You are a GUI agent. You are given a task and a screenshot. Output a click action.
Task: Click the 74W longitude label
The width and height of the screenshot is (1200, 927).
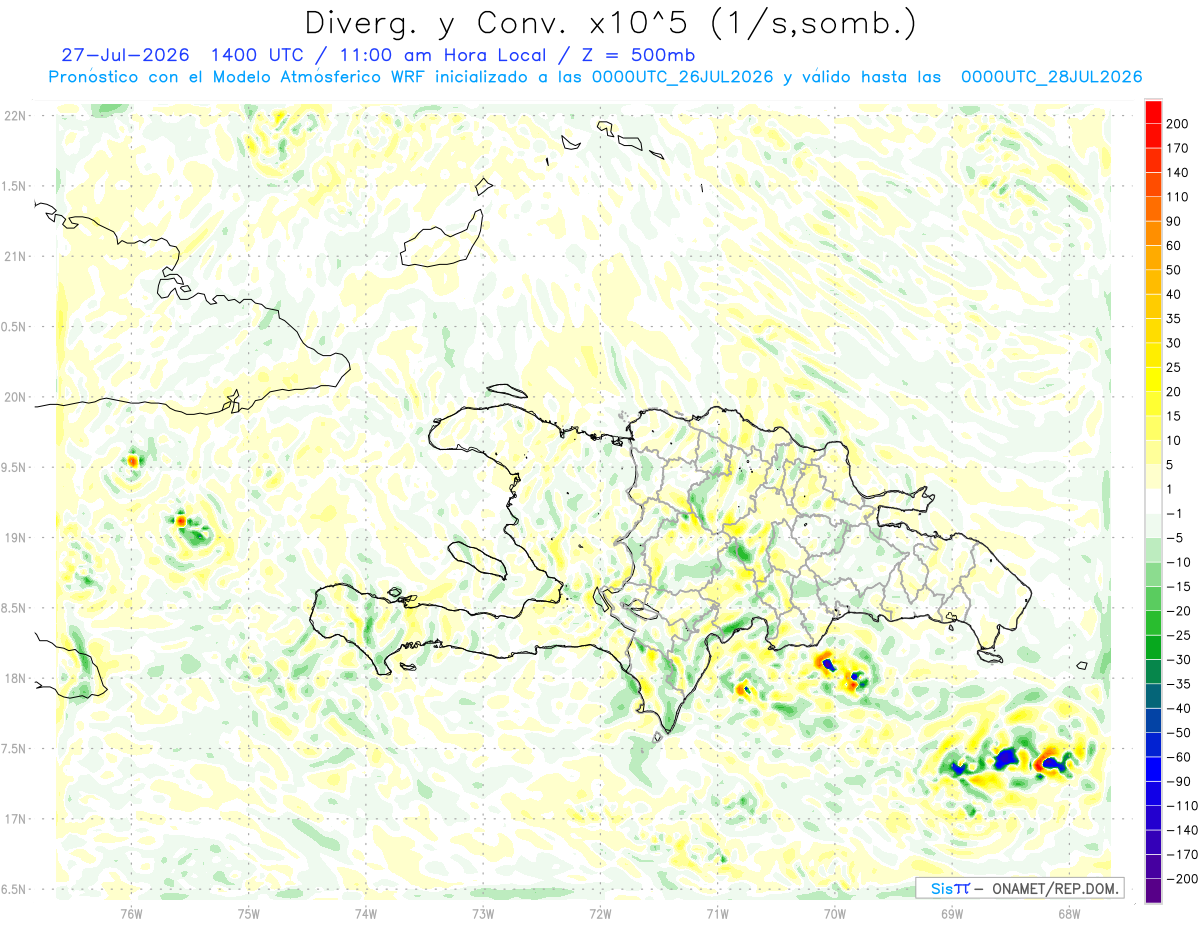pos(365,913)
